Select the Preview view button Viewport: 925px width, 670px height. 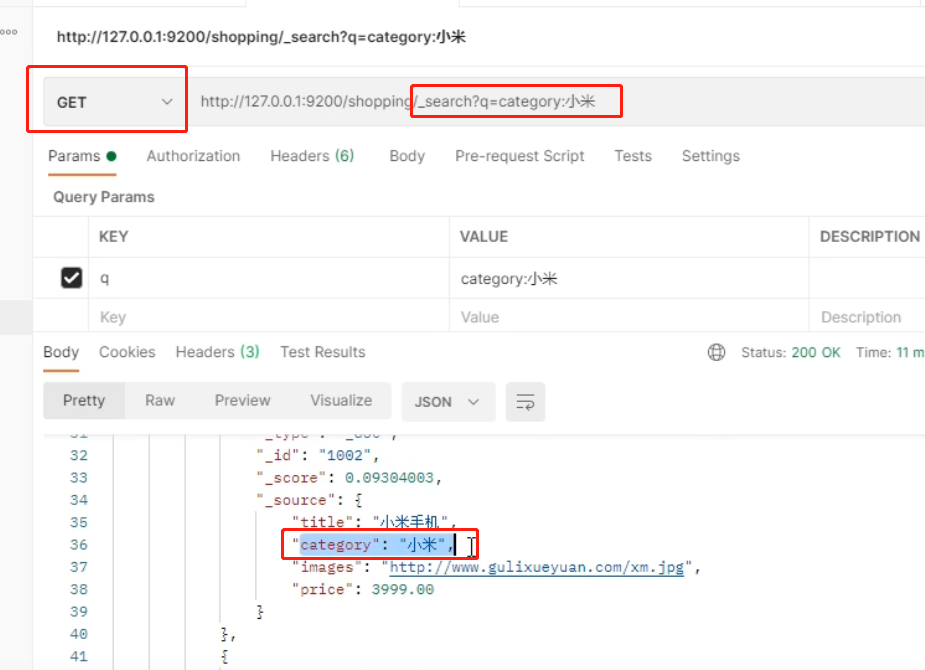pos(242,400)
